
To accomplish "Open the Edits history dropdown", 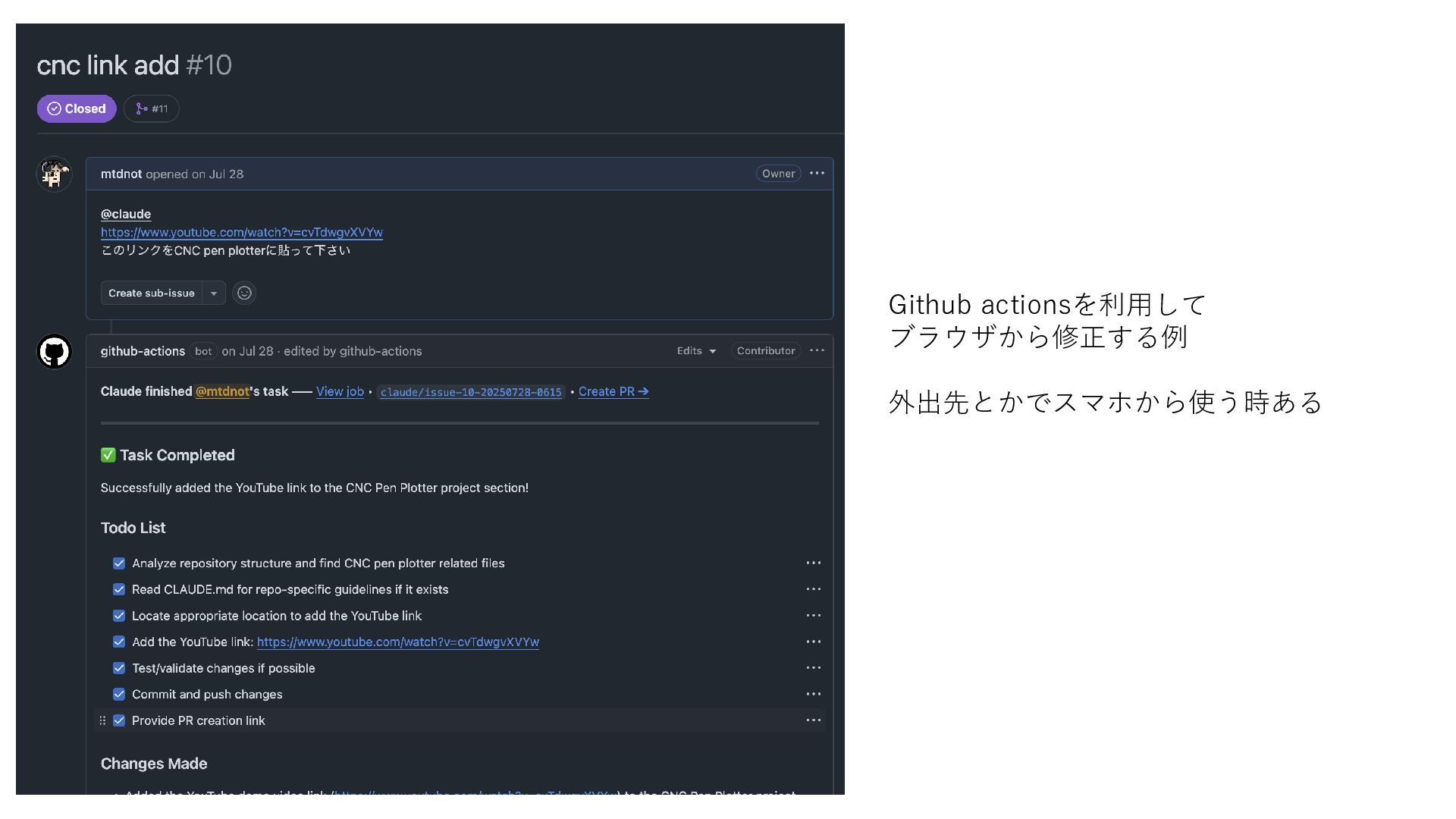I will [x=696, y=351].
